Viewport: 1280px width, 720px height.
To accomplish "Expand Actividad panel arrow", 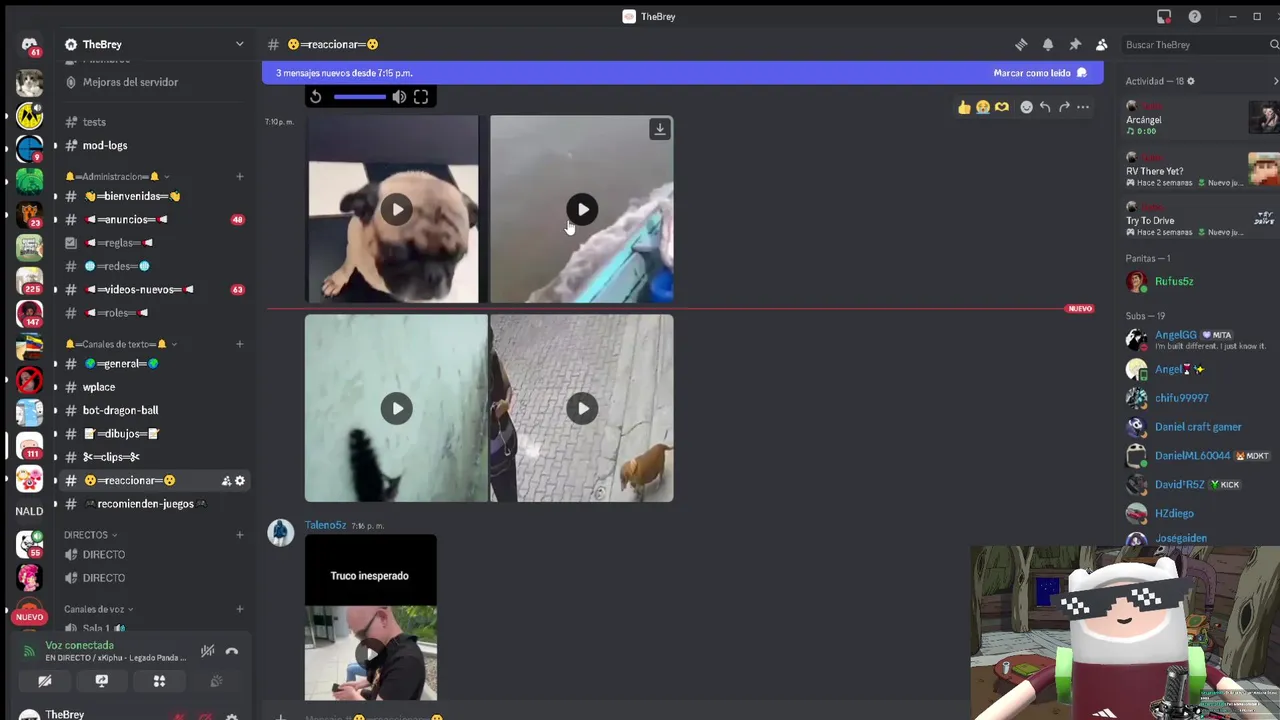I will click(x=1275, y=81).
